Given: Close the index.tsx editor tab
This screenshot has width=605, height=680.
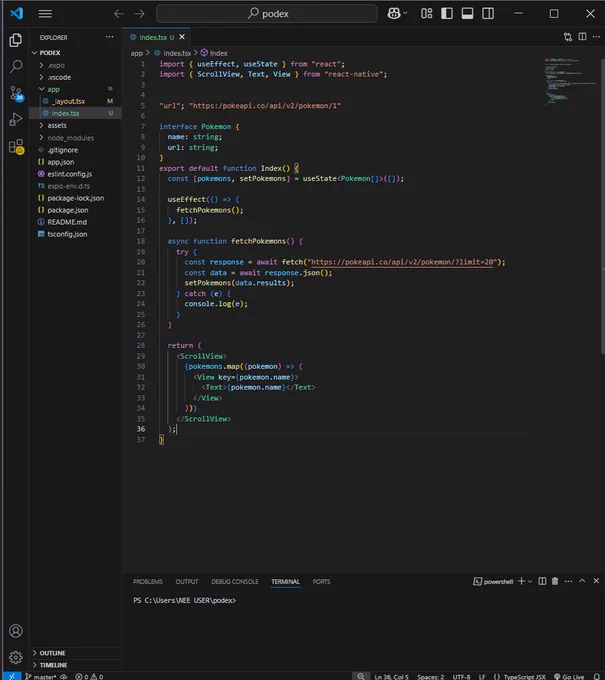Looking at the screenshot, I should point(182,37).
